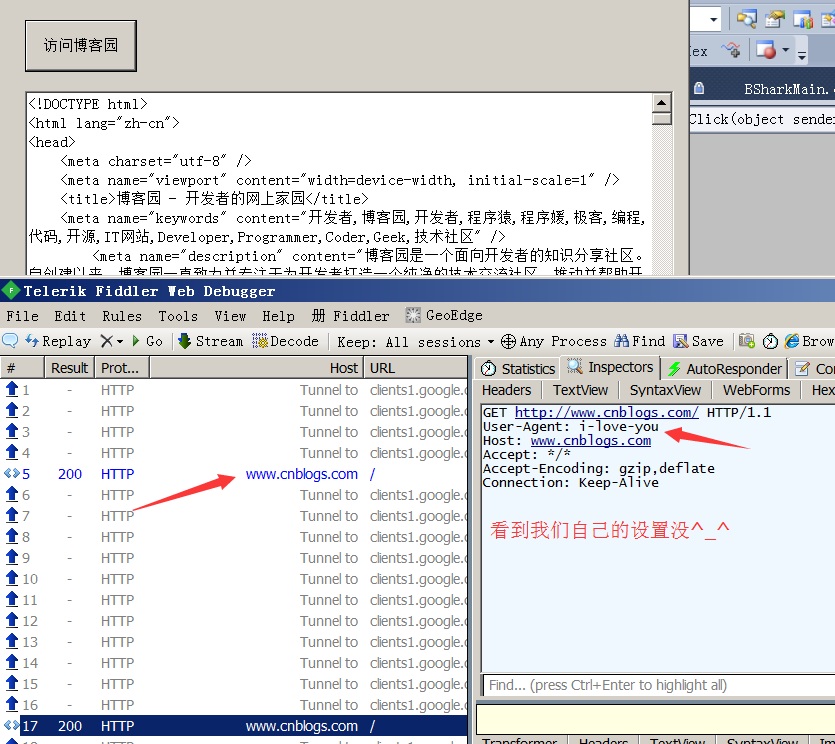Sort sessions by the # column header
This screenshot has width=835, height=744.
tap(22, 367)
